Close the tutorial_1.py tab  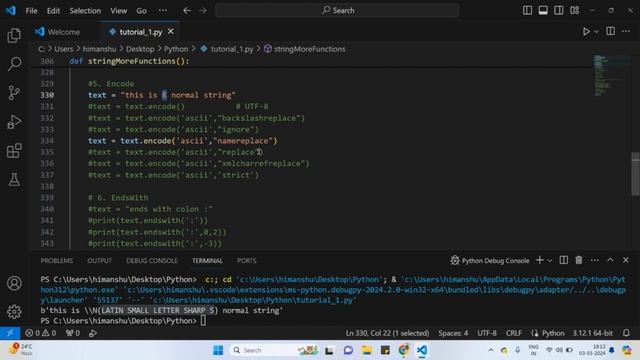point(171,31)
